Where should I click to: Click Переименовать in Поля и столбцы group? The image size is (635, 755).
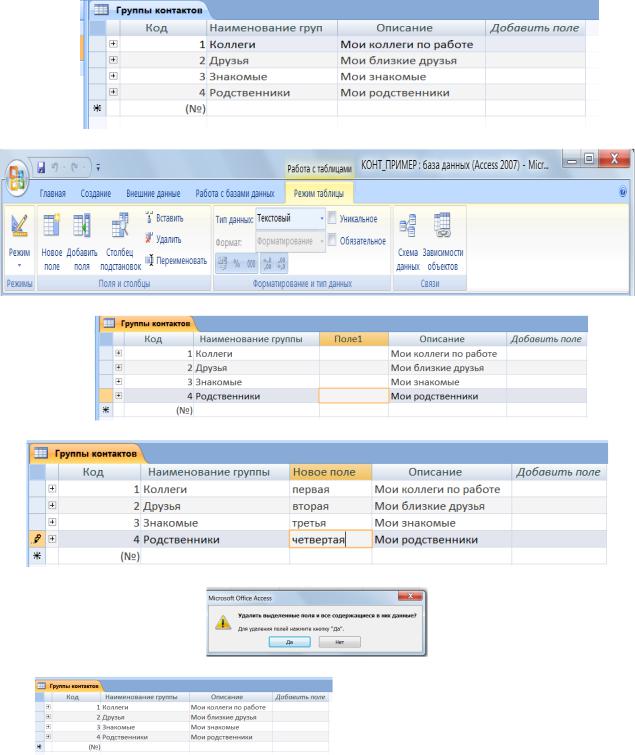click(176, 260)
